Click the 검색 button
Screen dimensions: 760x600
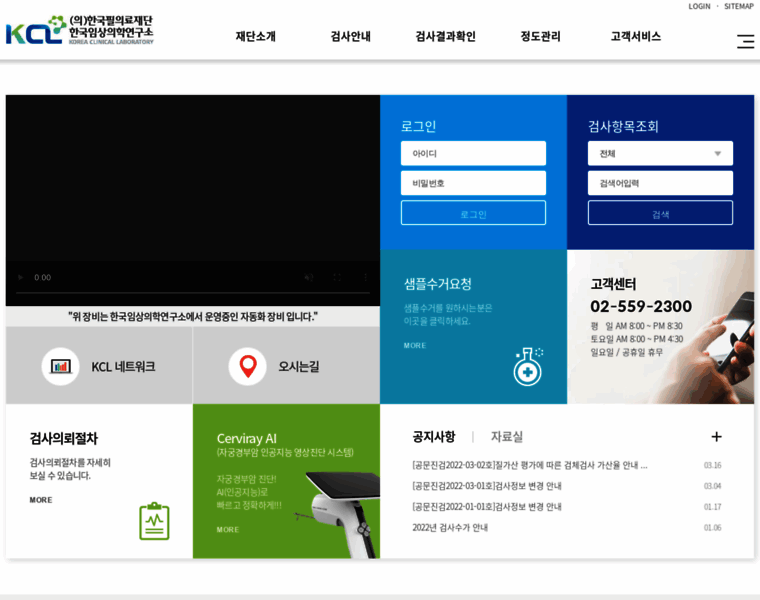click(660, 213)
